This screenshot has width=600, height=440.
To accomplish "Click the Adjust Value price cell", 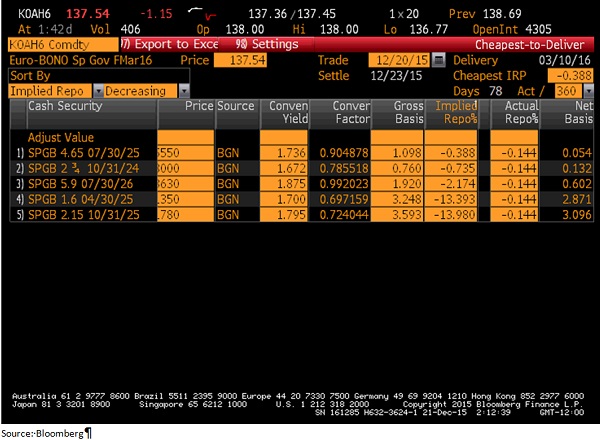I will point(185,136).
